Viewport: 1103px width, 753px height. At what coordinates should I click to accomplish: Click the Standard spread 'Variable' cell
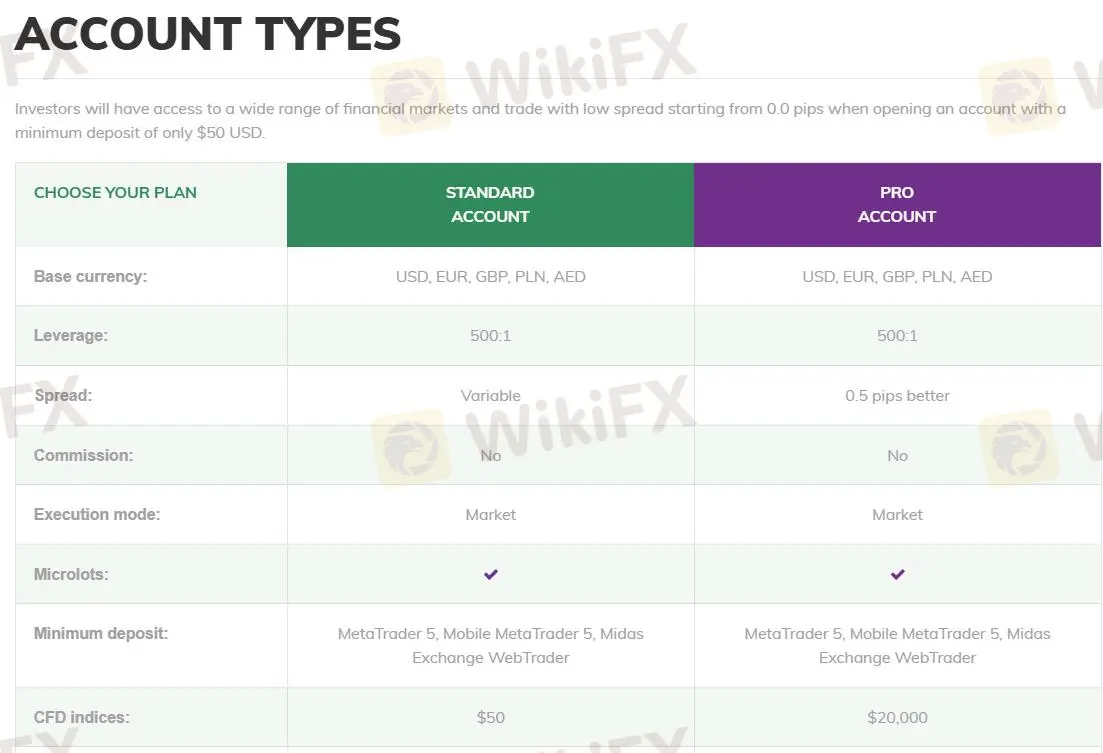490,395
